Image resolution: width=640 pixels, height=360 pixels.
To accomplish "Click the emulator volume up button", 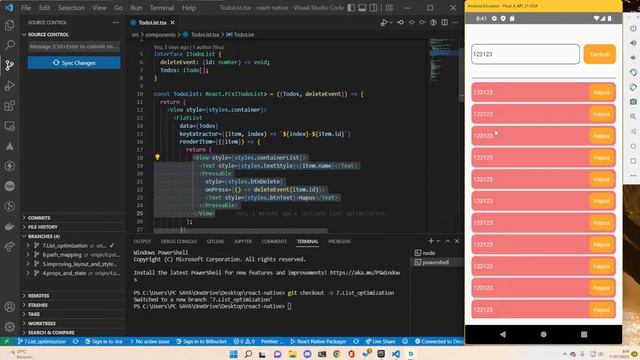I will (633, 43).
